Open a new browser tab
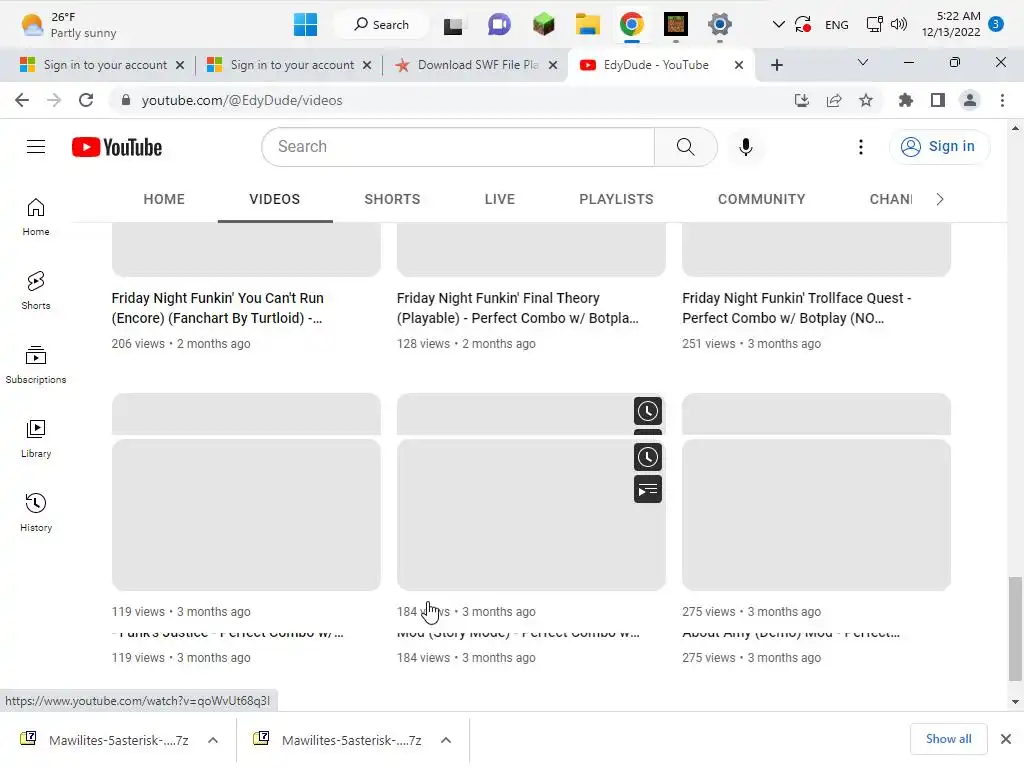Viewport: 1024px width, 768px height. point(776,65)
